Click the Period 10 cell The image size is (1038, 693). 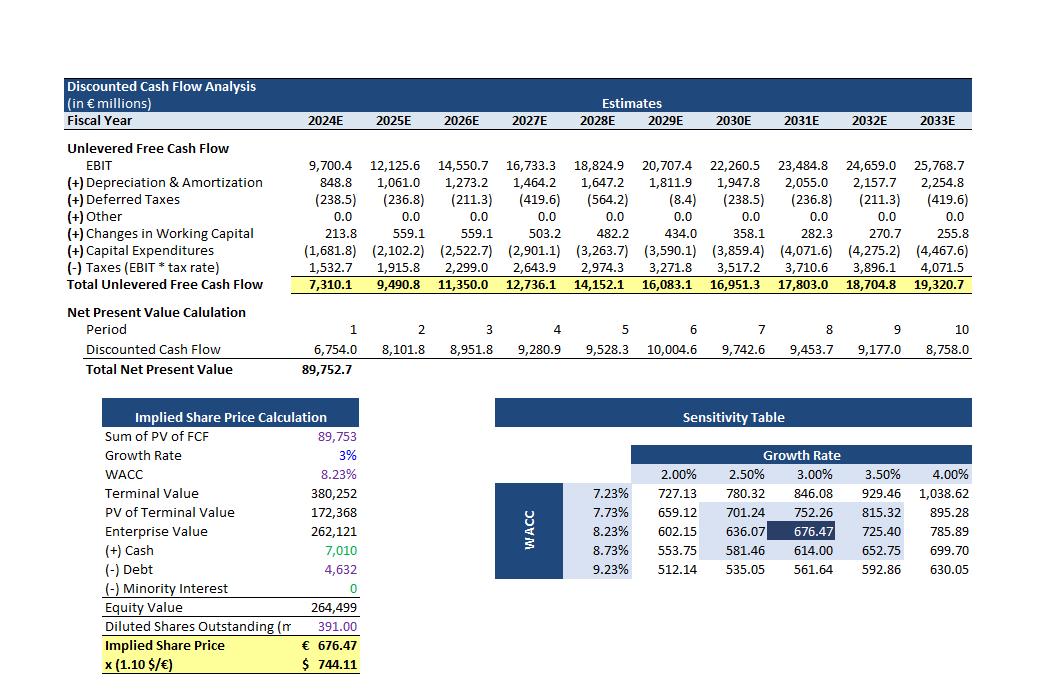pos(961,330)
